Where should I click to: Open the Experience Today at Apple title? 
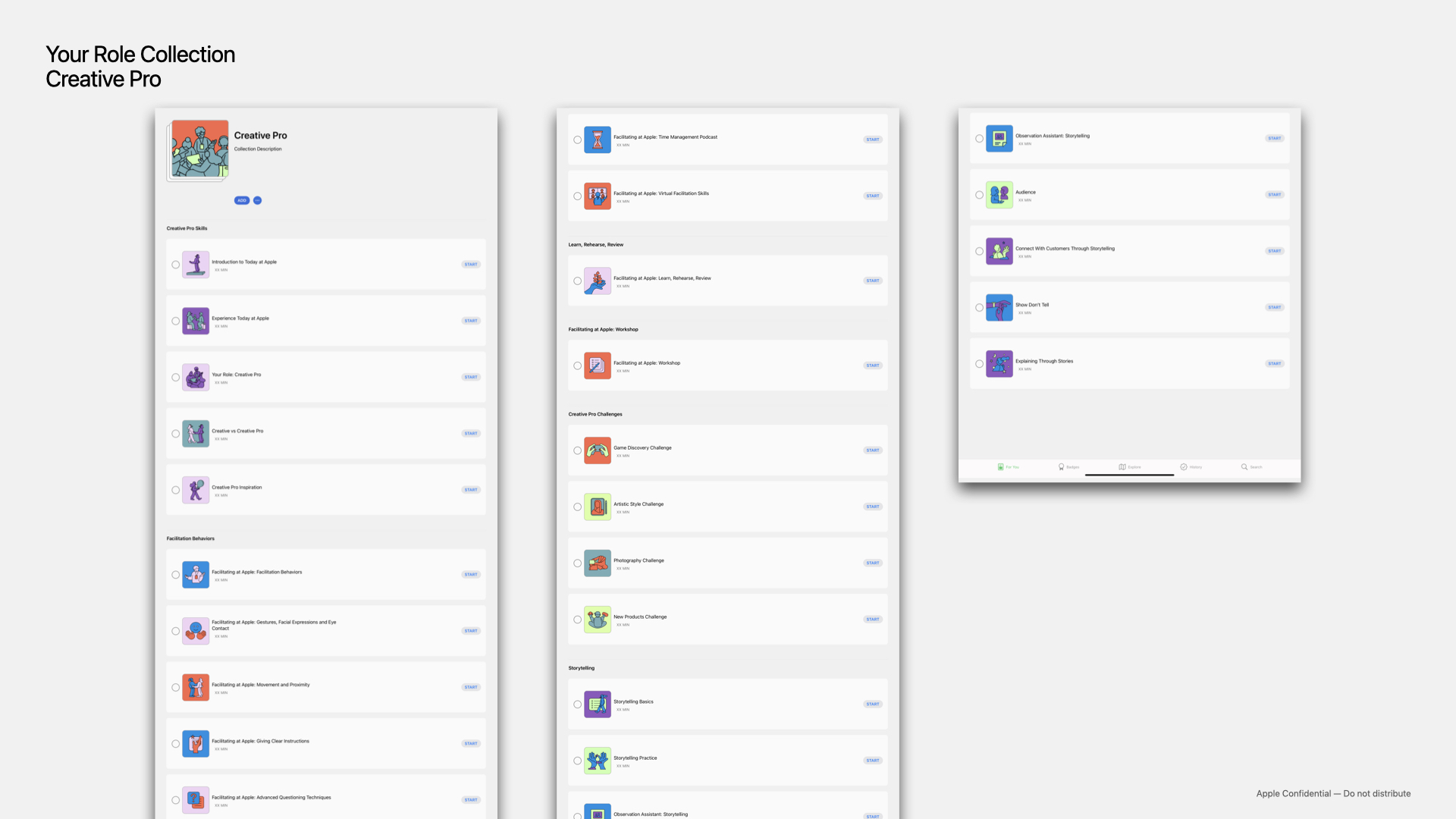pyautogui.click(x=240, y=318)
